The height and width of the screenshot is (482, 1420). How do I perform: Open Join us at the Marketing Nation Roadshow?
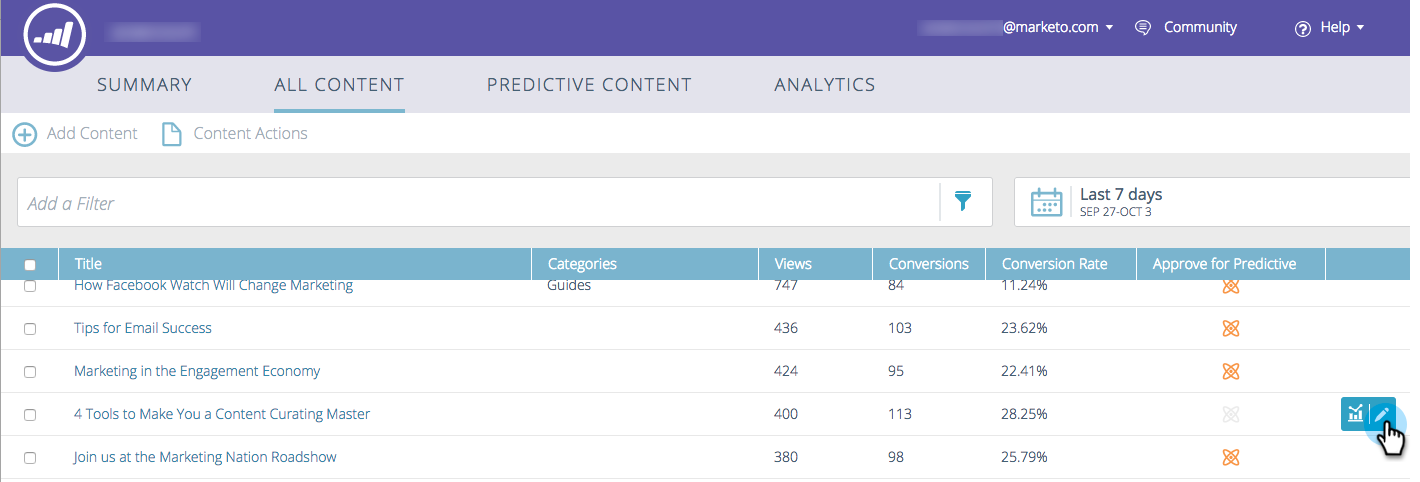coord(205,457)
